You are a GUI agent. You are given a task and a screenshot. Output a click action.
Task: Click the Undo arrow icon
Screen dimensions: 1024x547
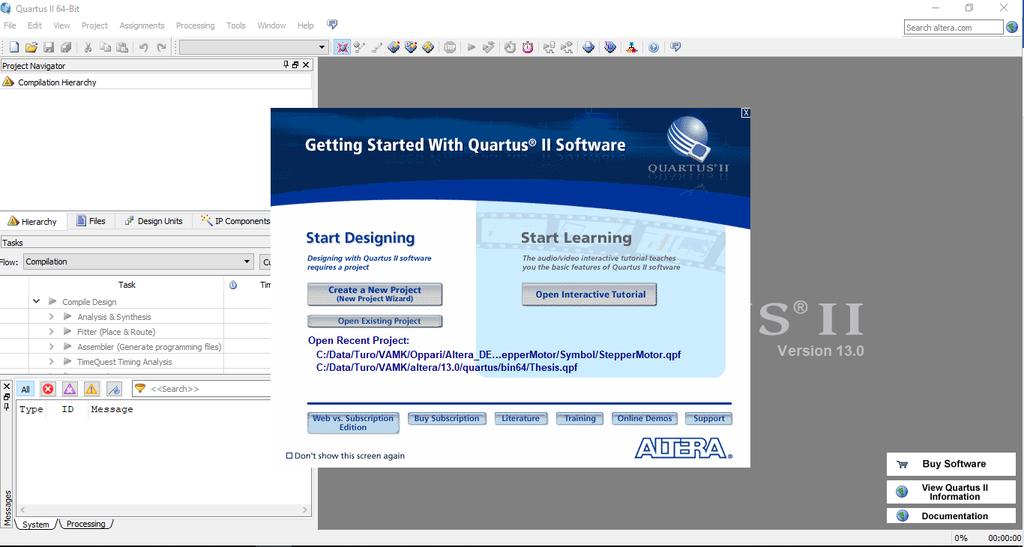point(144,47)
